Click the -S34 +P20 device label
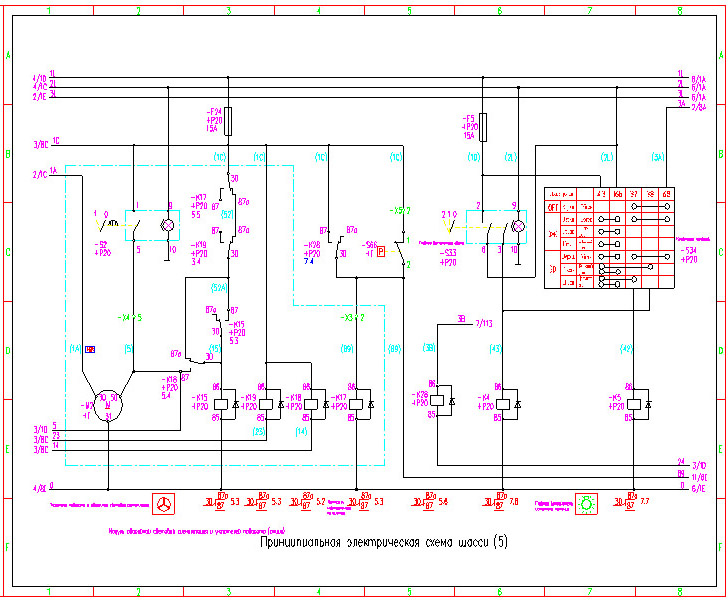This screenshot has height=605, width=728. [x=689, y=255]
